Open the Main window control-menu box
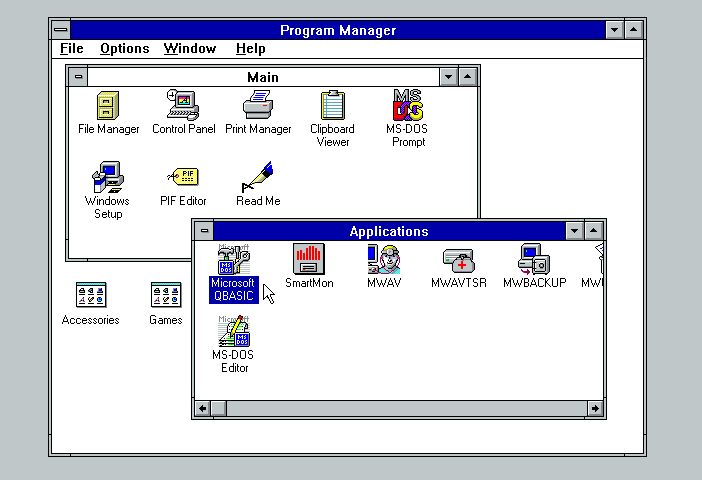 coord(78,77)
